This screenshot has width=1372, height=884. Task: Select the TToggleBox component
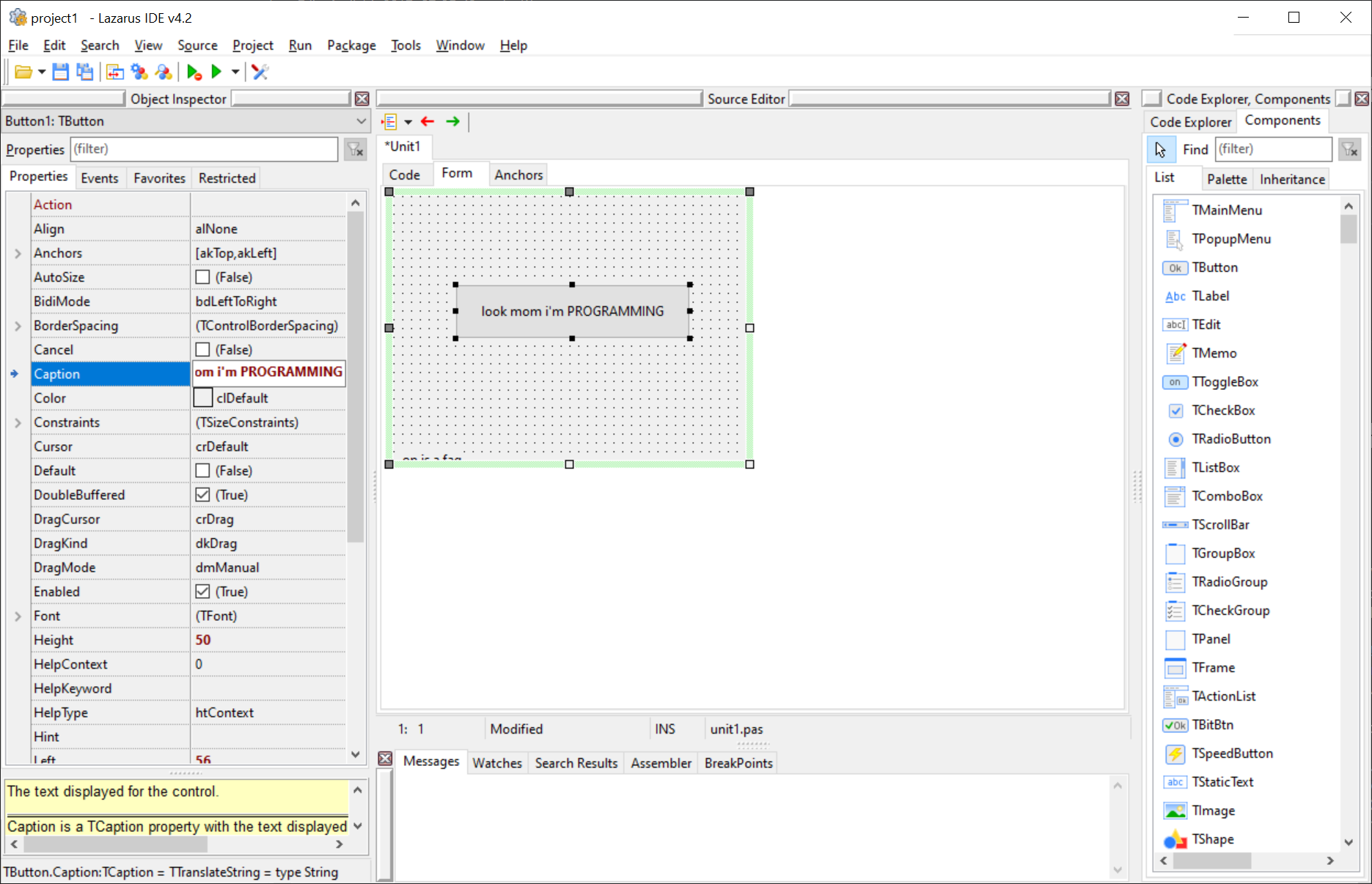pos(1225,382)
